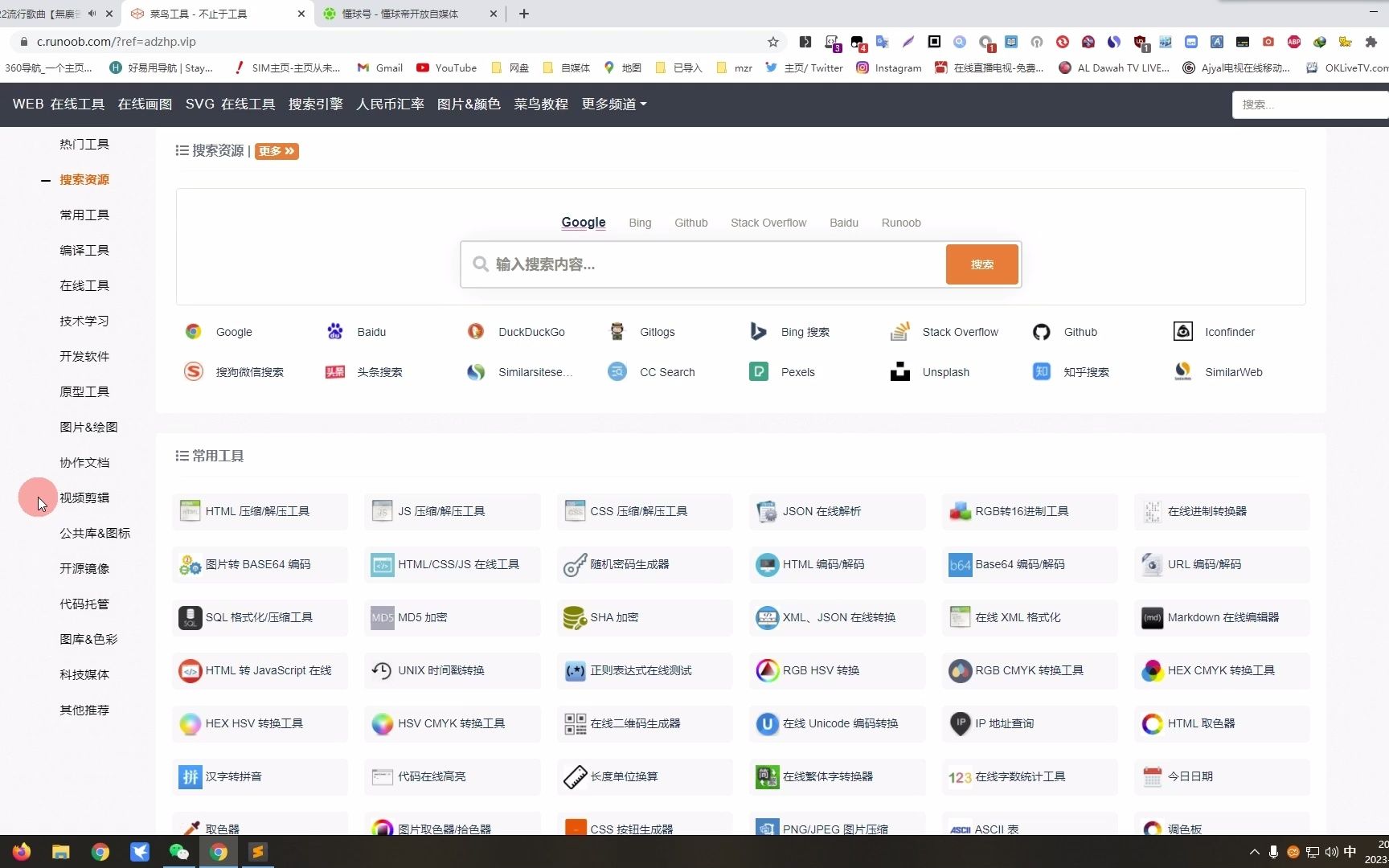This screenshot has width=1389, height=868.
Task: Switch search engine to the Bing tab
Action: pos(640,223)
